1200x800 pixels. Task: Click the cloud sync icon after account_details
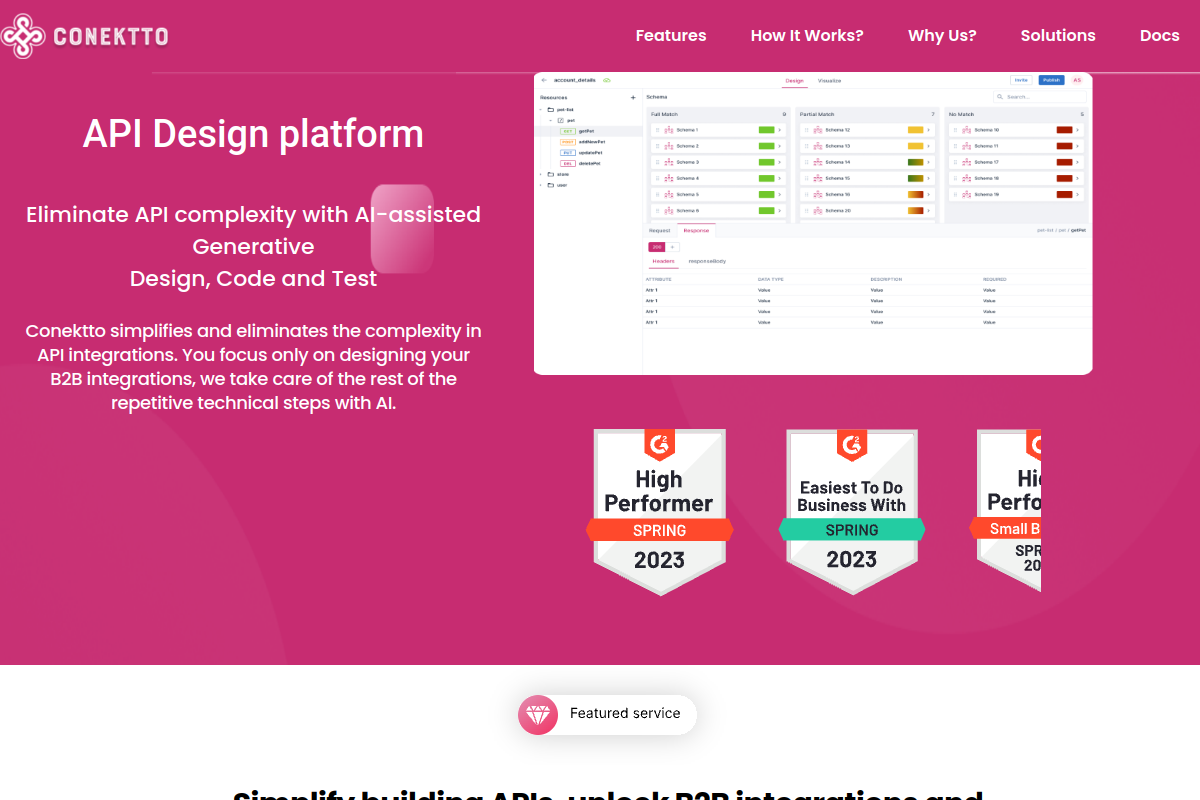tap(607, 80)
